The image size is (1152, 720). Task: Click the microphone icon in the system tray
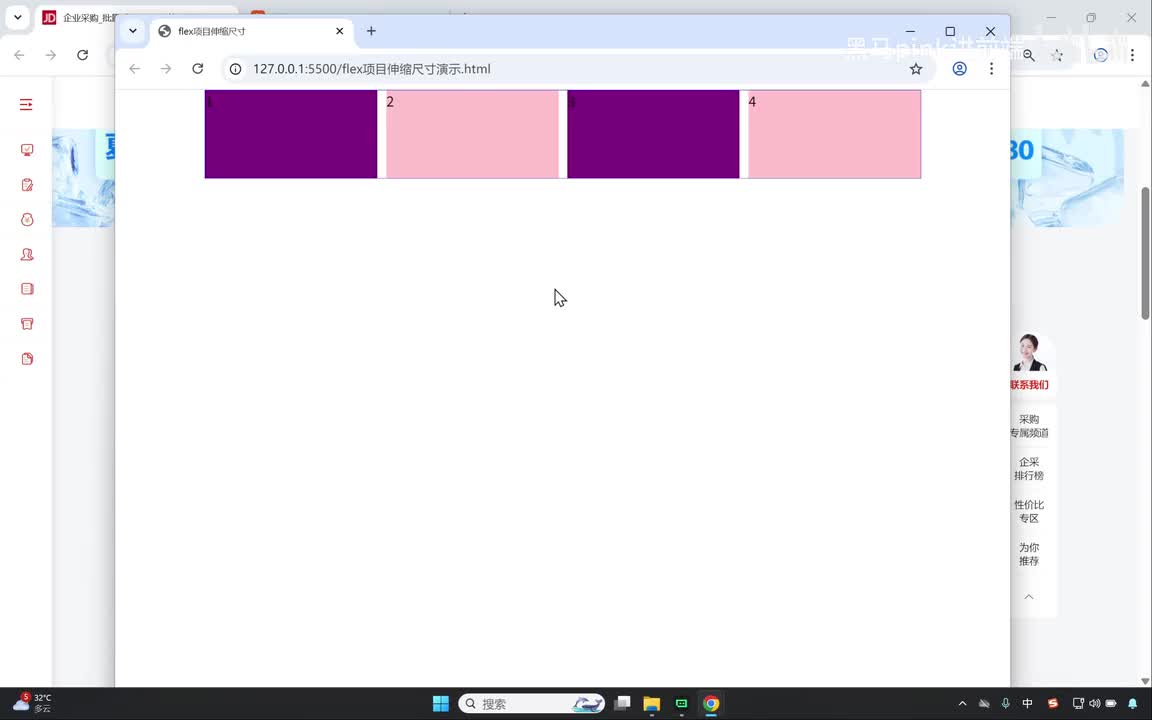[x=1006, y=704]
